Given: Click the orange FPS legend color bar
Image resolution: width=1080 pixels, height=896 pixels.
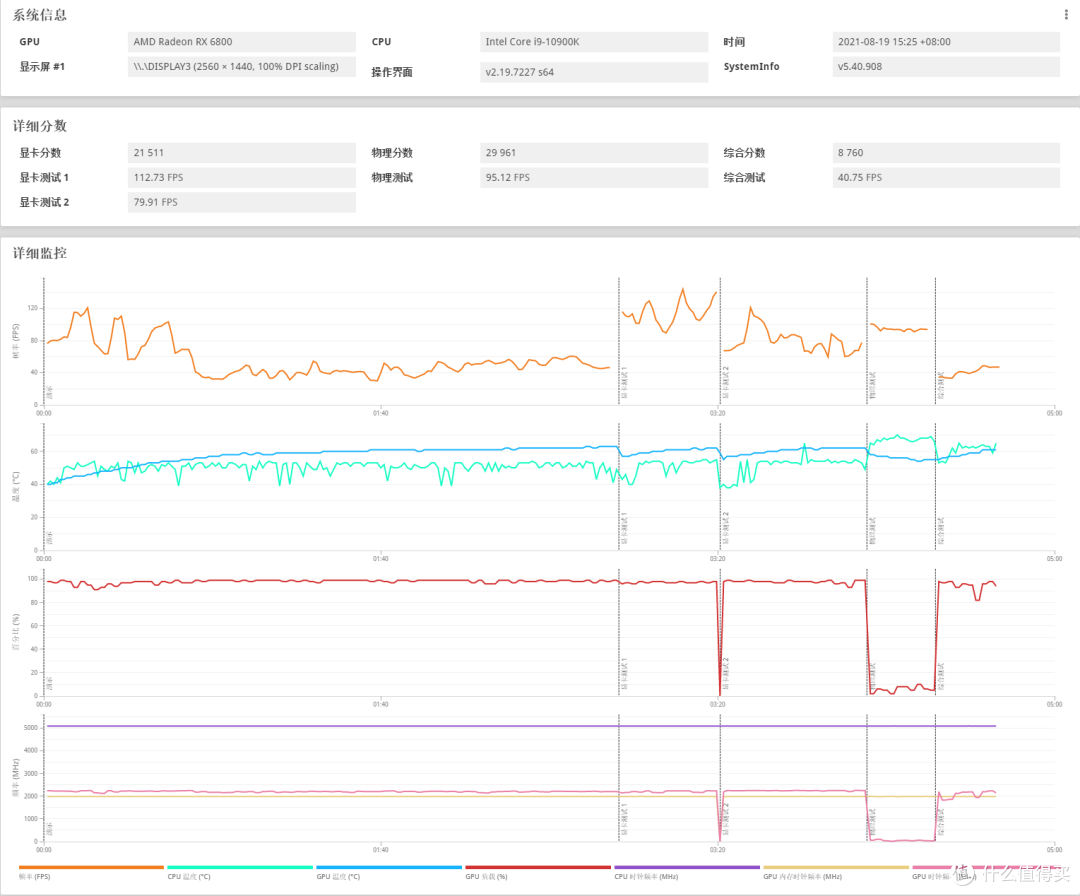Looking at the screenshot, I should pos(92,867).
